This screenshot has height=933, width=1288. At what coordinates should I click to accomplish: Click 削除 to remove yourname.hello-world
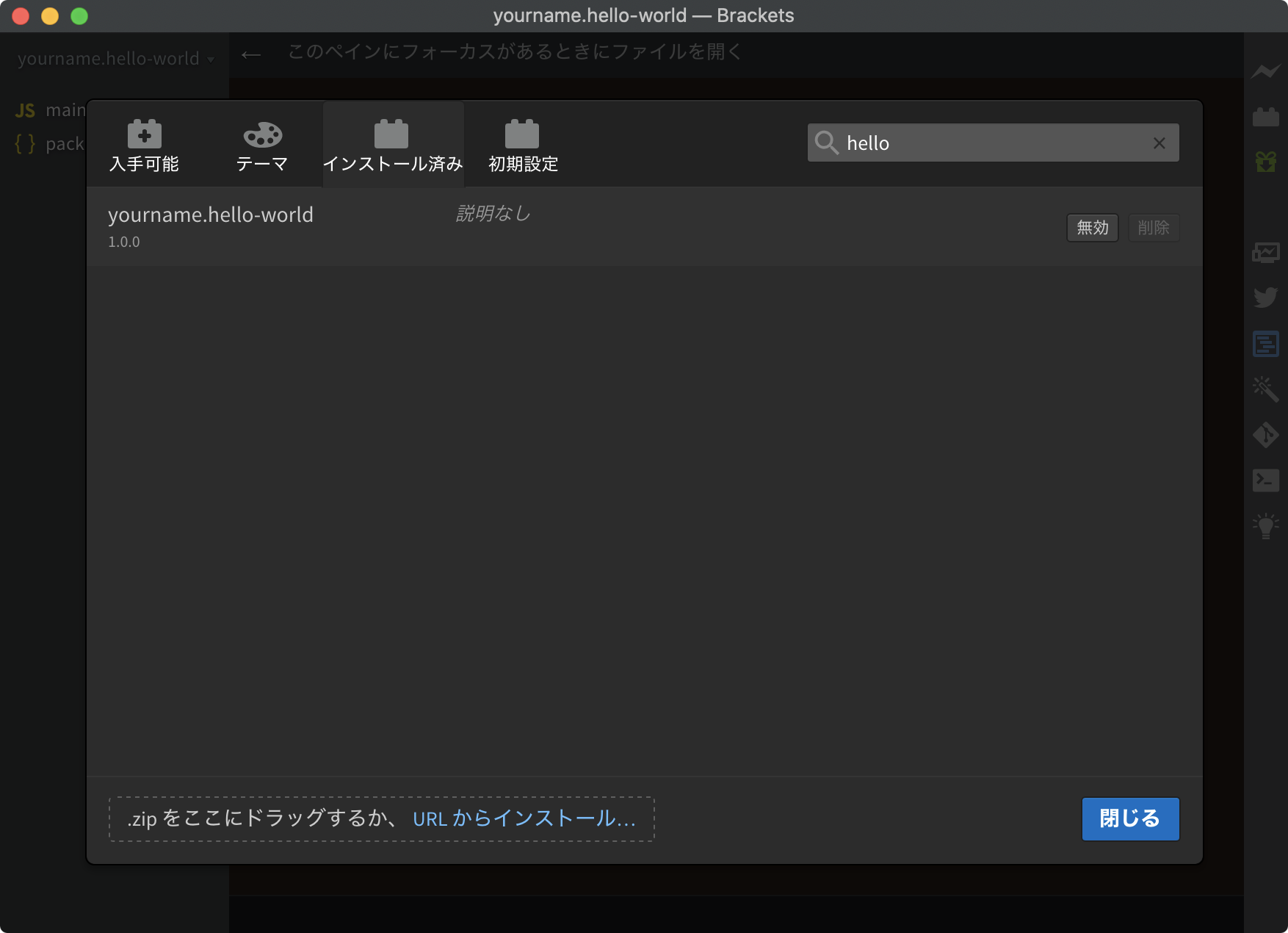pyautogui.click(x=1154, y=228)
